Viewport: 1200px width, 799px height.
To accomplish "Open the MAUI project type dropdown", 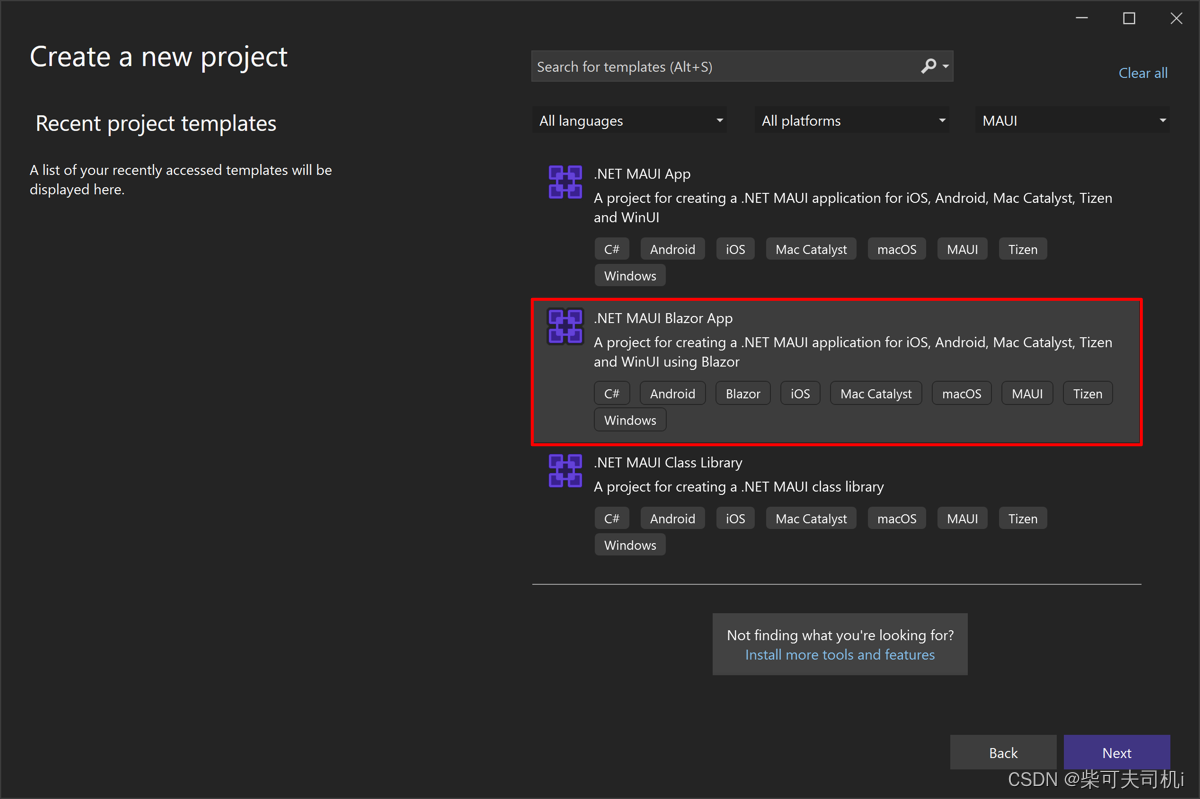I will click(x=1071, y=120).
